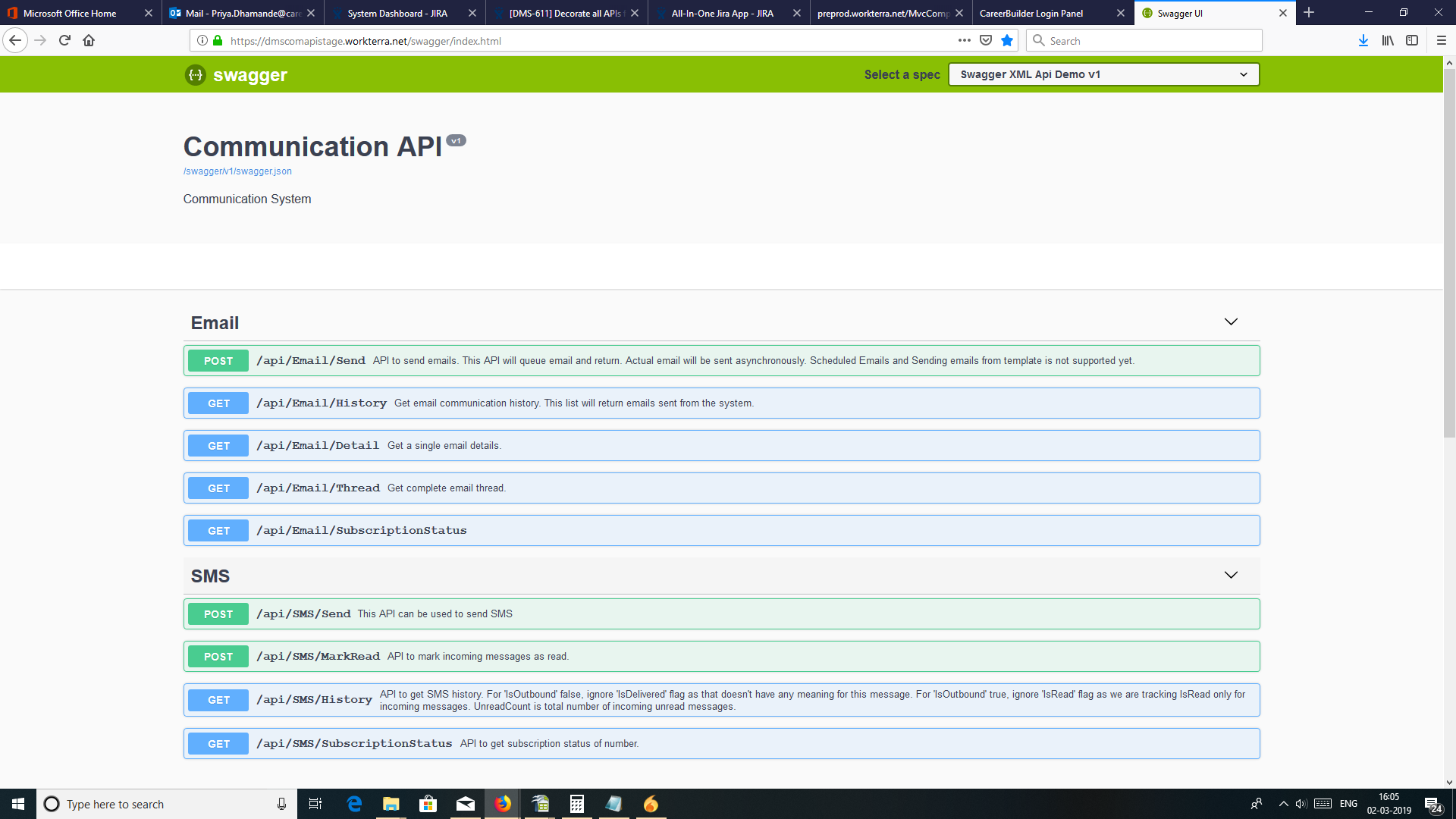Click the bookmark star icon
This screenshot has width=1456, height=819.
click(1007, 41)
